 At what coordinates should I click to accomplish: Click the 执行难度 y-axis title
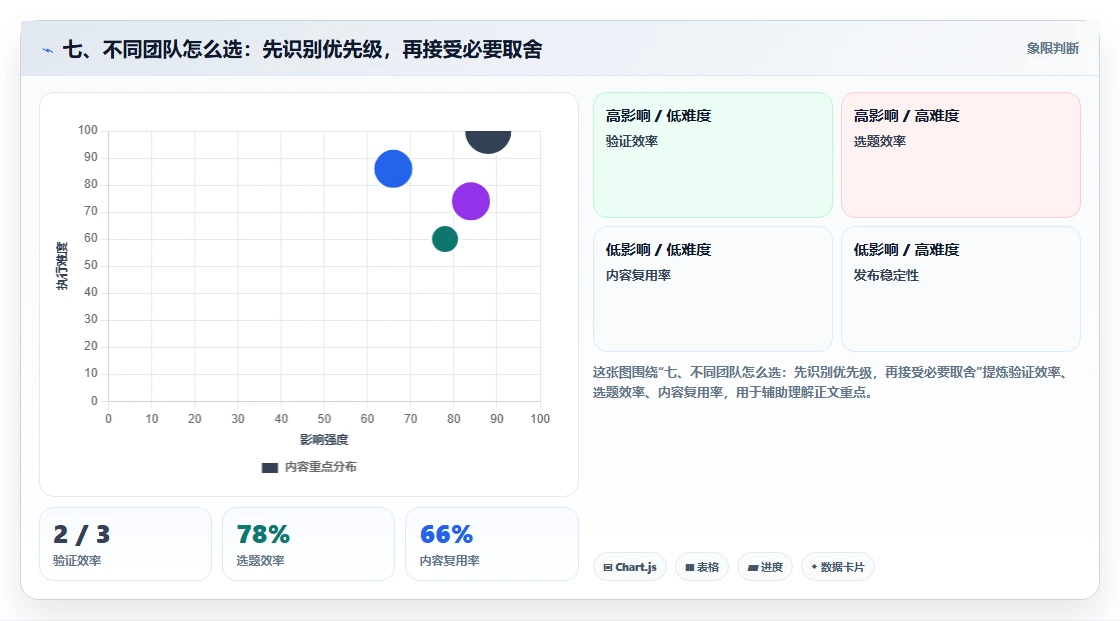coord(62,266)
